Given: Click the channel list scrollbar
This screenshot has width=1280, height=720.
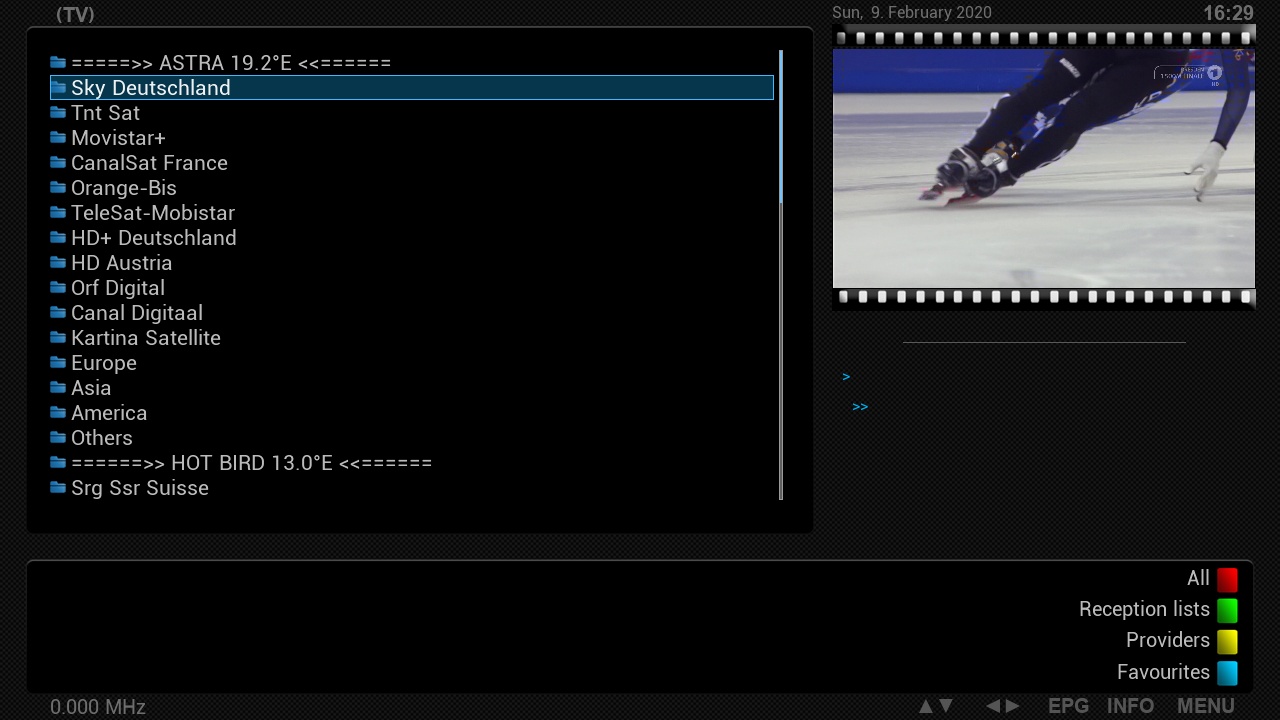Looking at the screenshot, I should pos(781,275).
